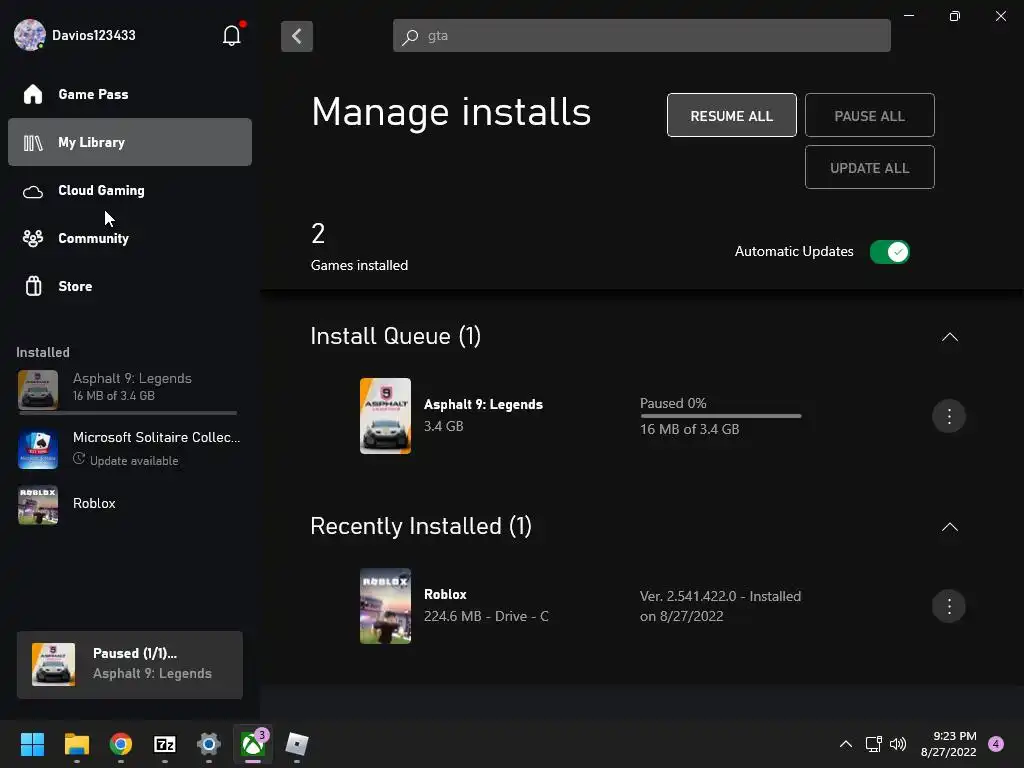Open options for Asphalt 9: Legends in queue
Image resolution: width=1024 pixels, height=768 pixels.
pyautogui.click(x=949, y=416)
